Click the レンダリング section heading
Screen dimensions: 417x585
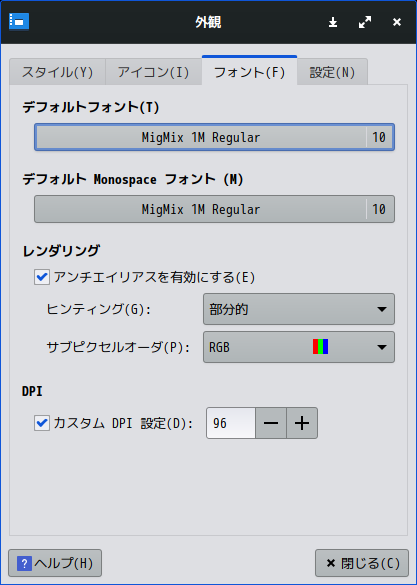61,250
